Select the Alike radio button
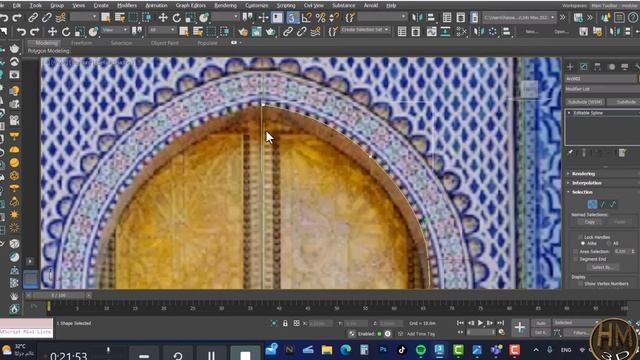The image size is (640, 360). 583,243
